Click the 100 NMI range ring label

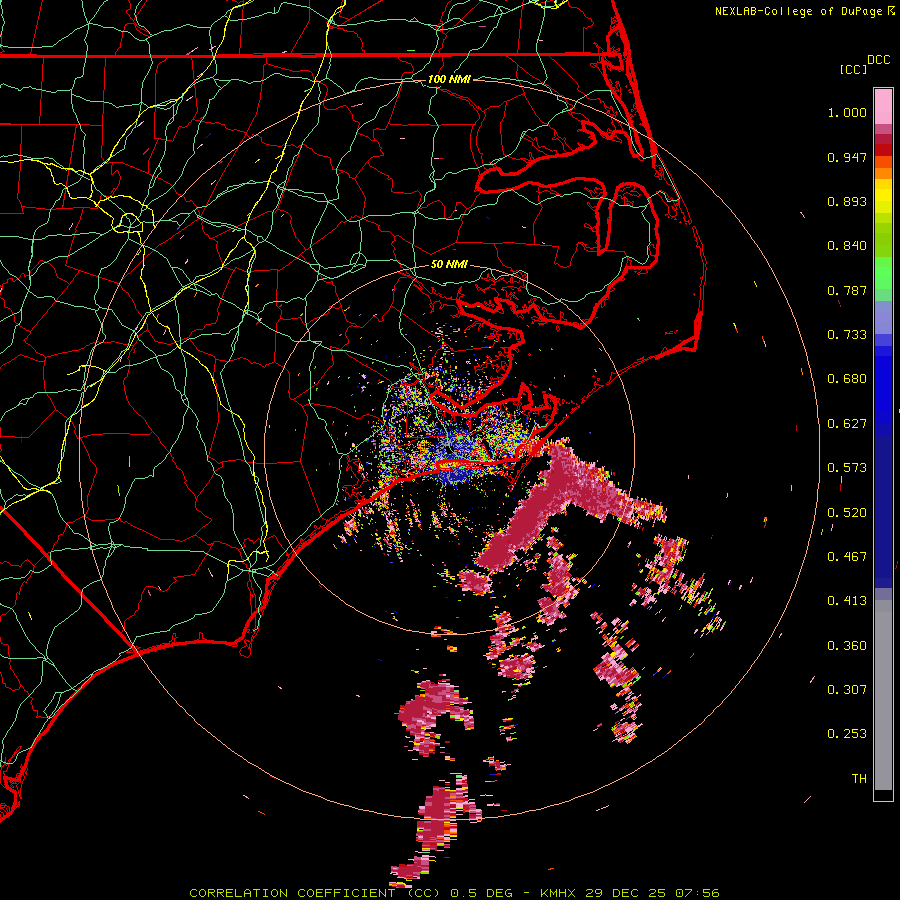(449, 79)
